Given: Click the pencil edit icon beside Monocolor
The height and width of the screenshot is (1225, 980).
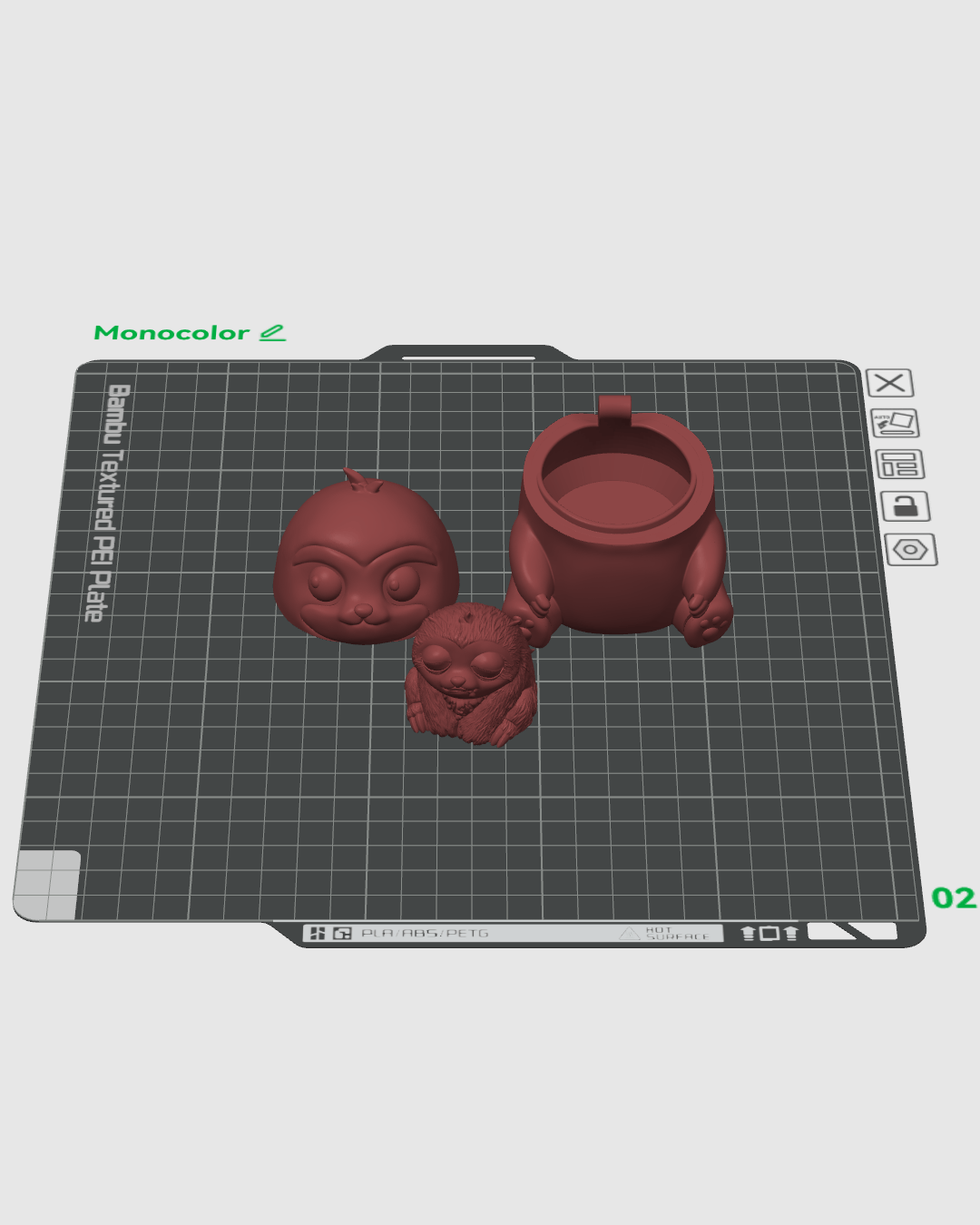Looking at the screenshot, I should click(272, 333).
